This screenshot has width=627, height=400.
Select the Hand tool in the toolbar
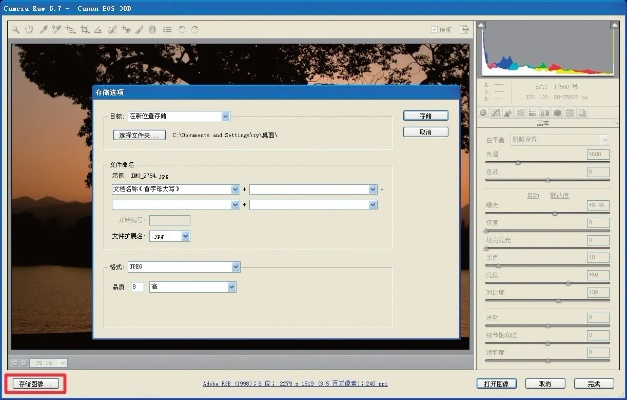click(30, 30)
